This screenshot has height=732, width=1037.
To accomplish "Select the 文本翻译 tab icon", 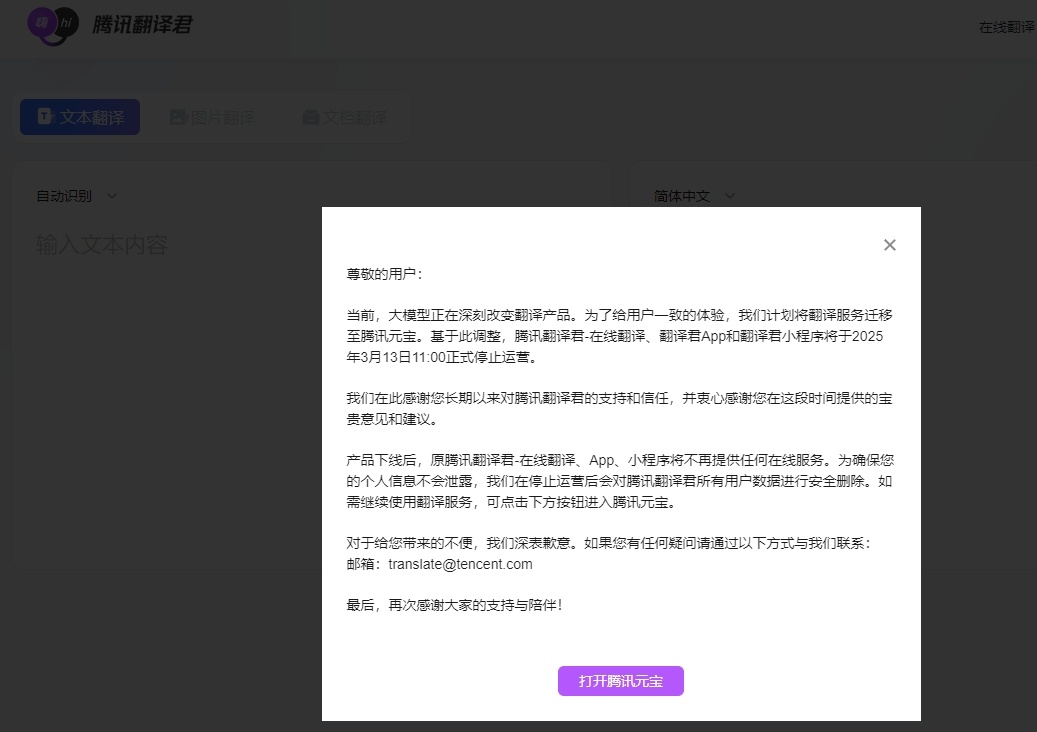I will [x=44, y=116].
